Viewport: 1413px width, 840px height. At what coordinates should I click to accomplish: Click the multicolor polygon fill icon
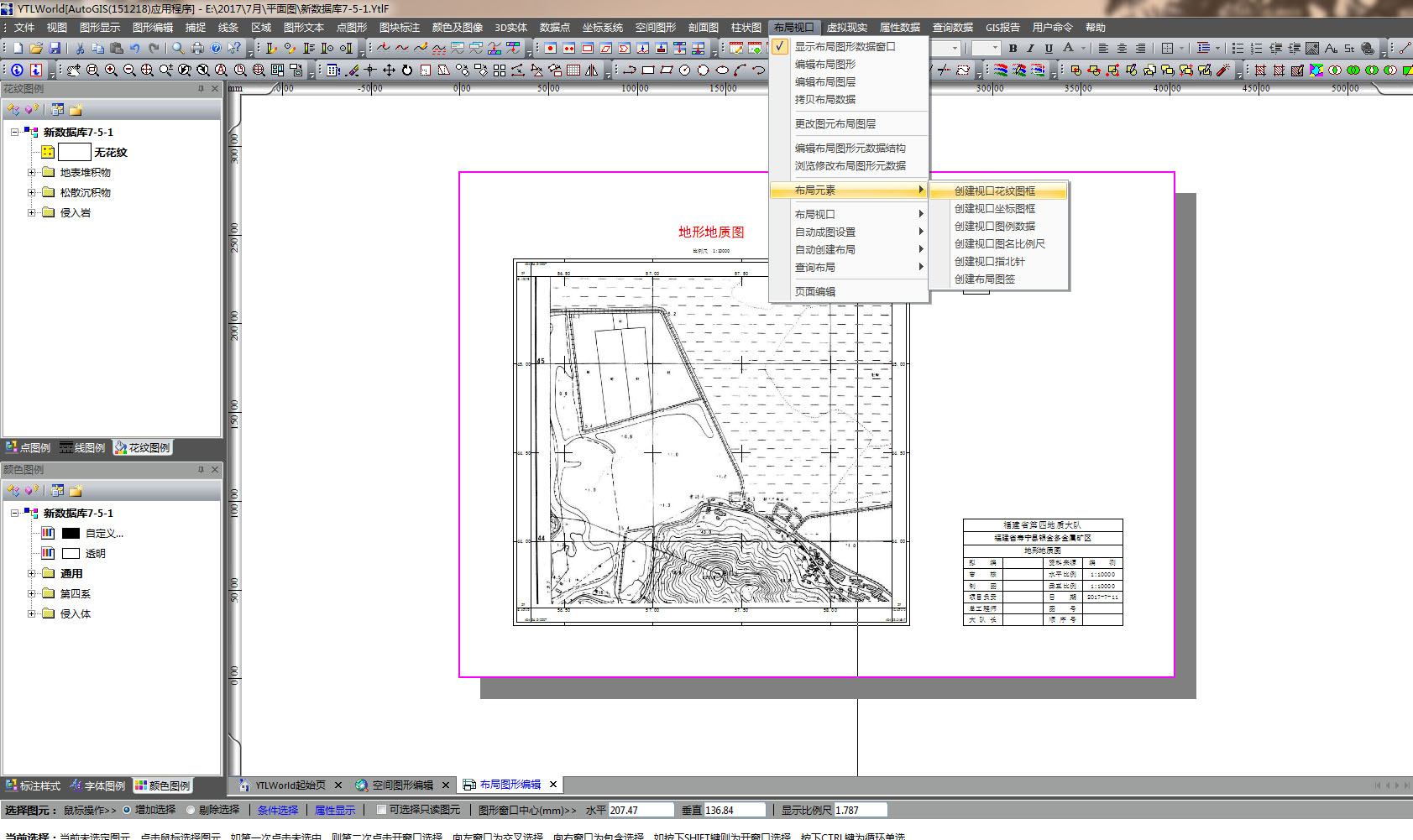(1316, 70)
